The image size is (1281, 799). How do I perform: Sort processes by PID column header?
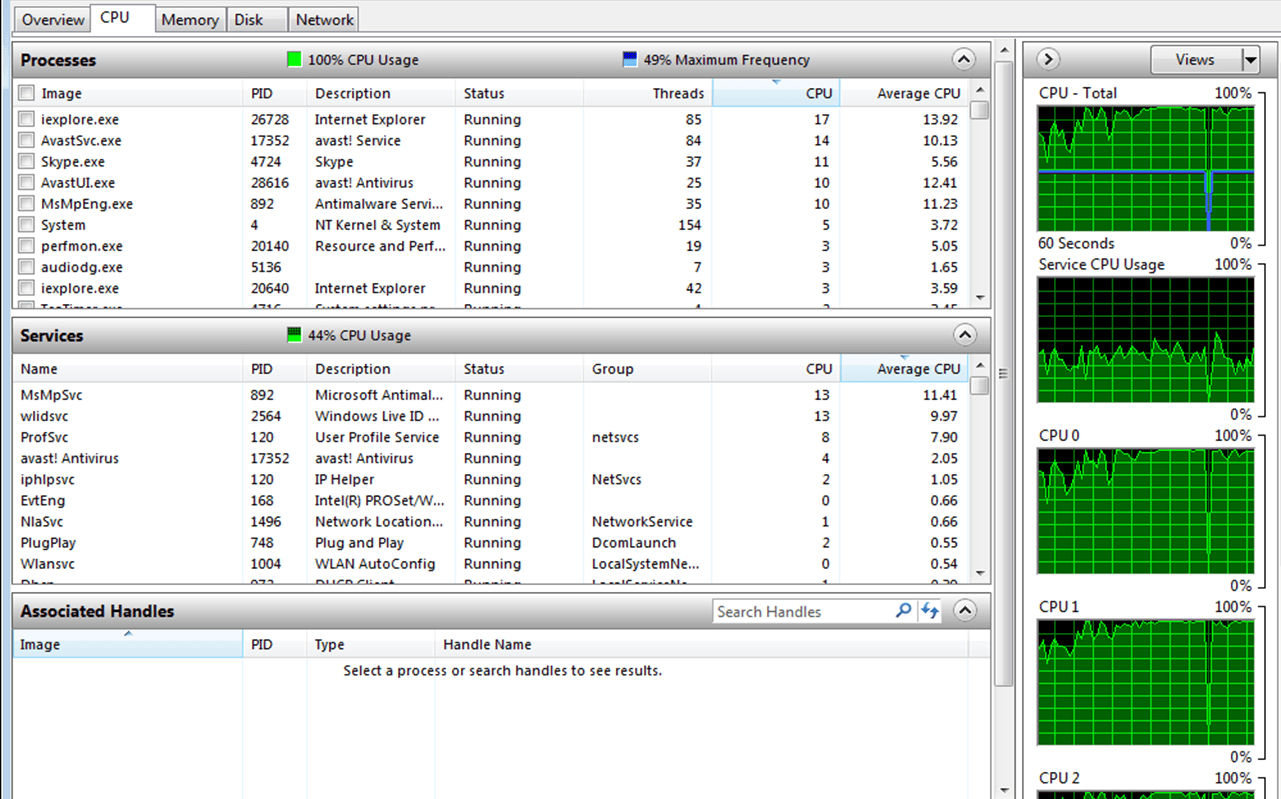(x=274, y=93)
